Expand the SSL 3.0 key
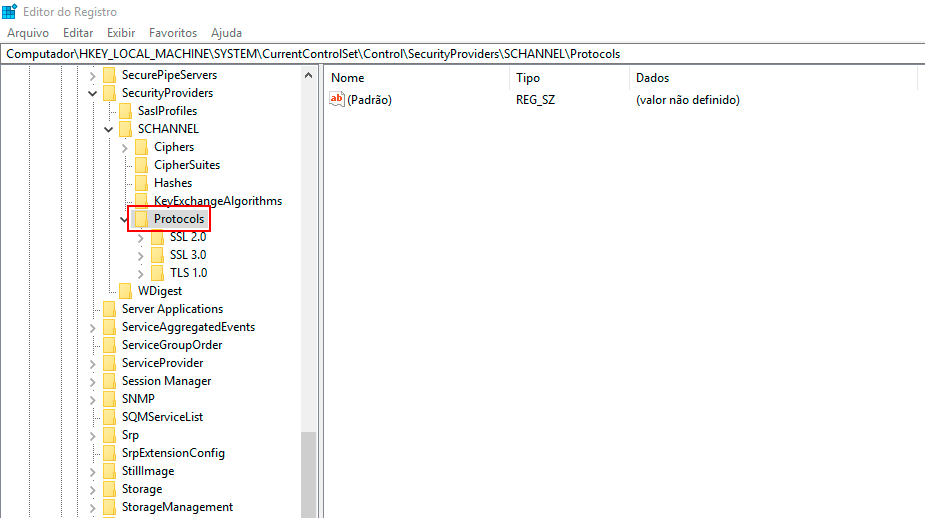Screen dimensions: 925x518 [x=140, y=255]
